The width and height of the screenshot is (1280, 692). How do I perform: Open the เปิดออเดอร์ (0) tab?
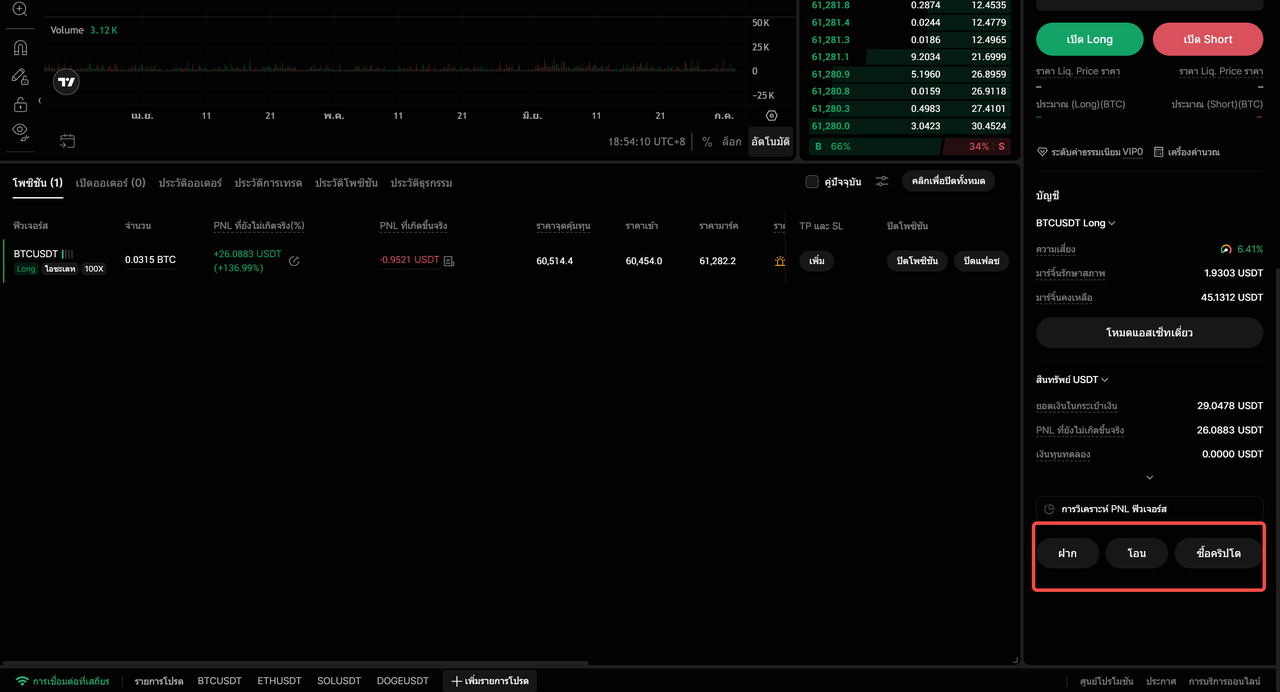(111, 183)
